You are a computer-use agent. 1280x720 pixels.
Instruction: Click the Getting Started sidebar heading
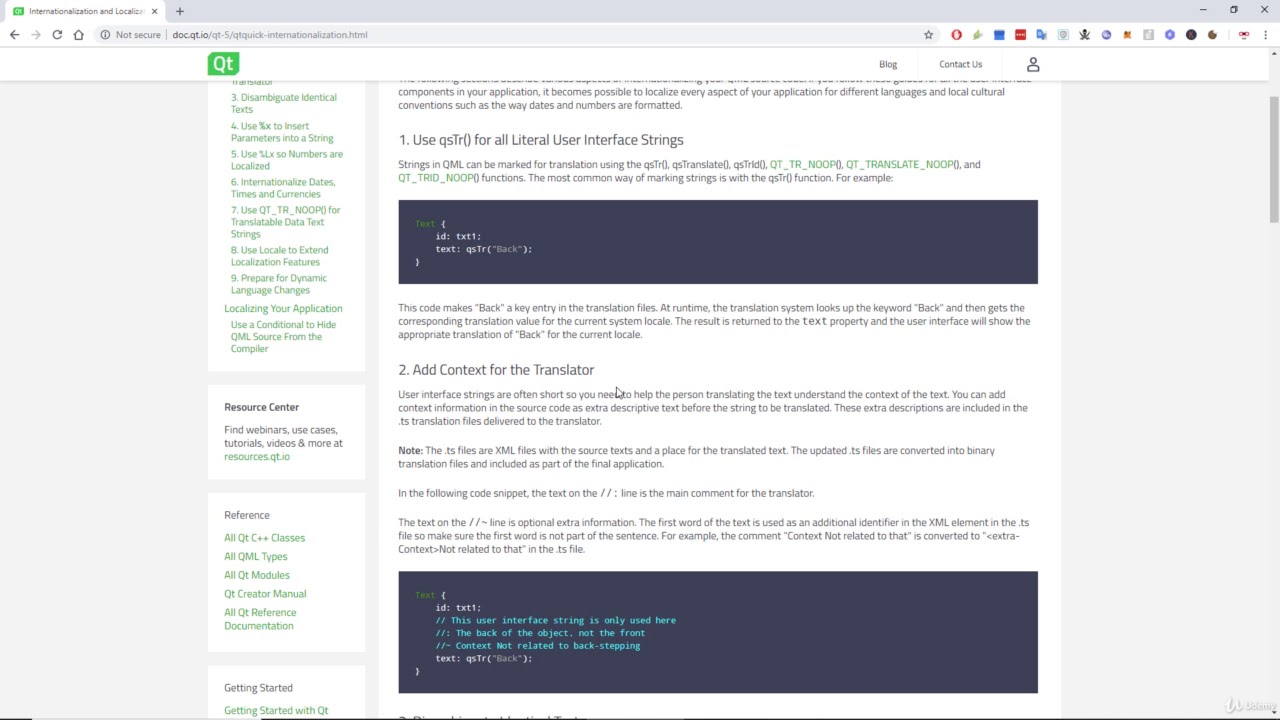(258, 688)
